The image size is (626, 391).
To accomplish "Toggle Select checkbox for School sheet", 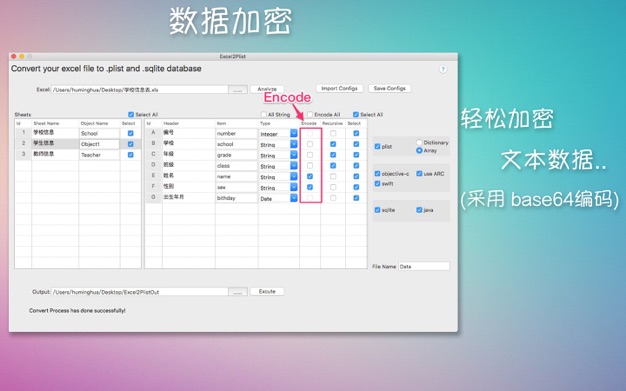I will 131,133.
